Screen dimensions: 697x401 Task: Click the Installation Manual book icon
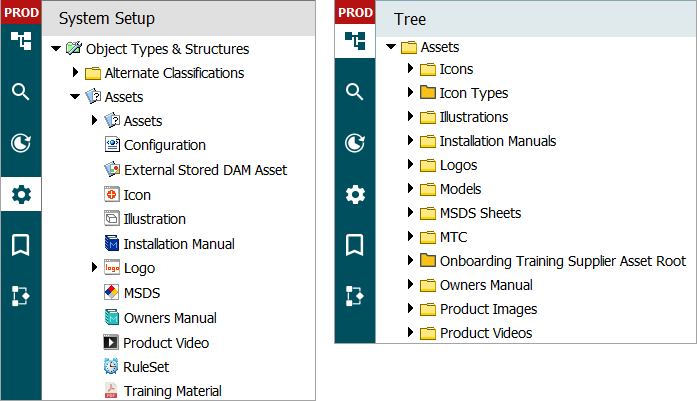112,244
